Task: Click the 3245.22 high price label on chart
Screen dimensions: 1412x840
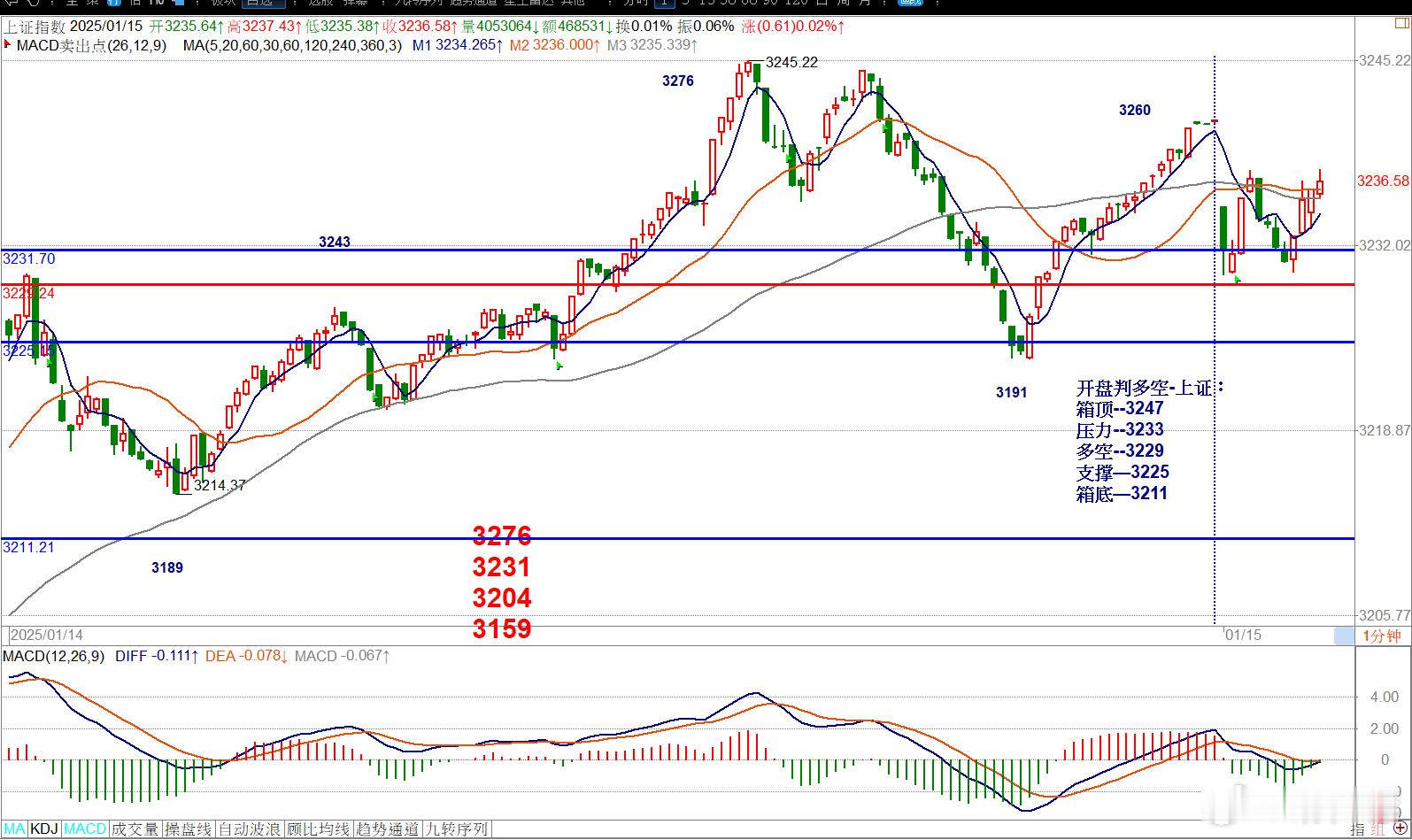Action: coord(791,63)
